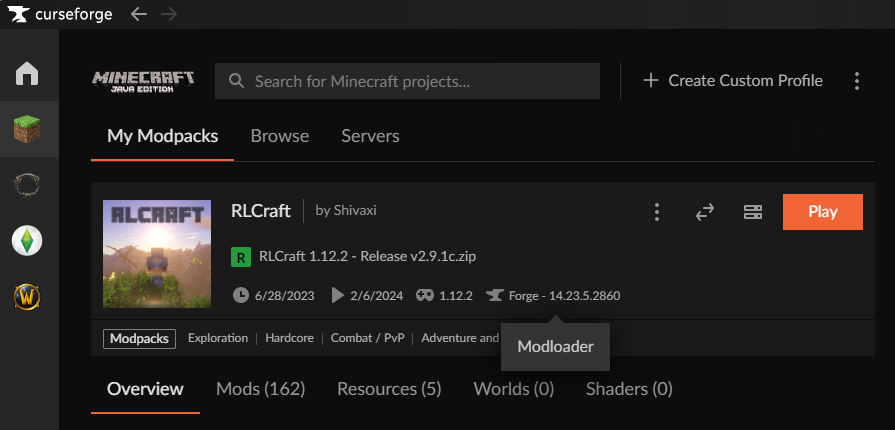Click the search magnifier icon

click(236, 81)
